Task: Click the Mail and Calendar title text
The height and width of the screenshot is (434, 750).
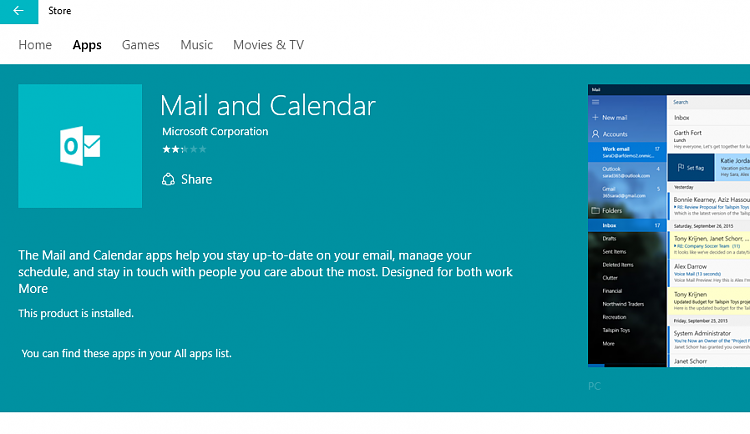Action: pyautogui.click(x=268, y=106)
